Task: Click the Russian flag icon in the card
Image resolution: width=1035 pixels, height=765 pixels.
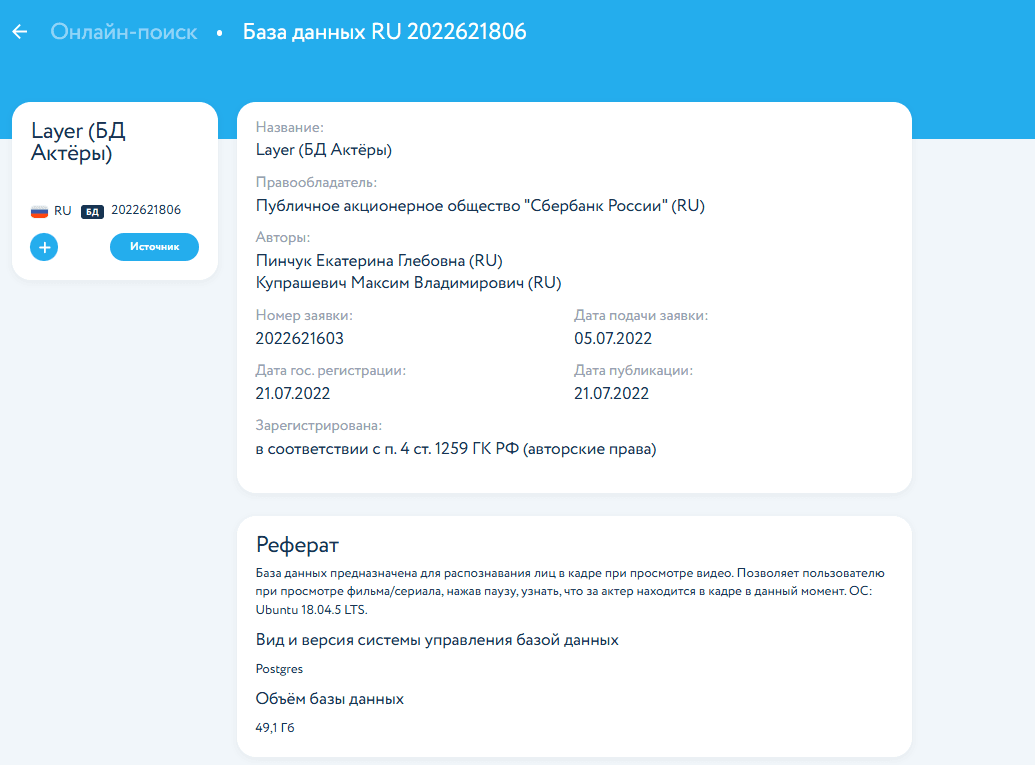Action: (40, 211)
